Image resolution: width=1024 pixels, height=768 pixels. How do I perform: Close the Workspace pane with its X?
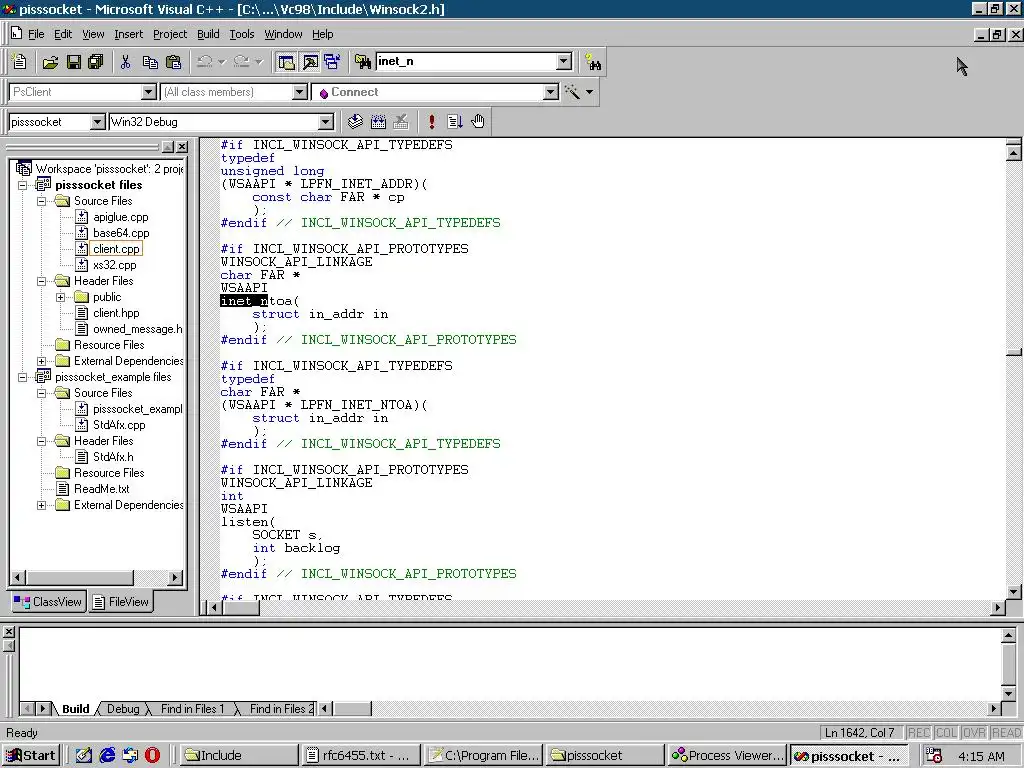pyautogui.click(x=182, y=147)
